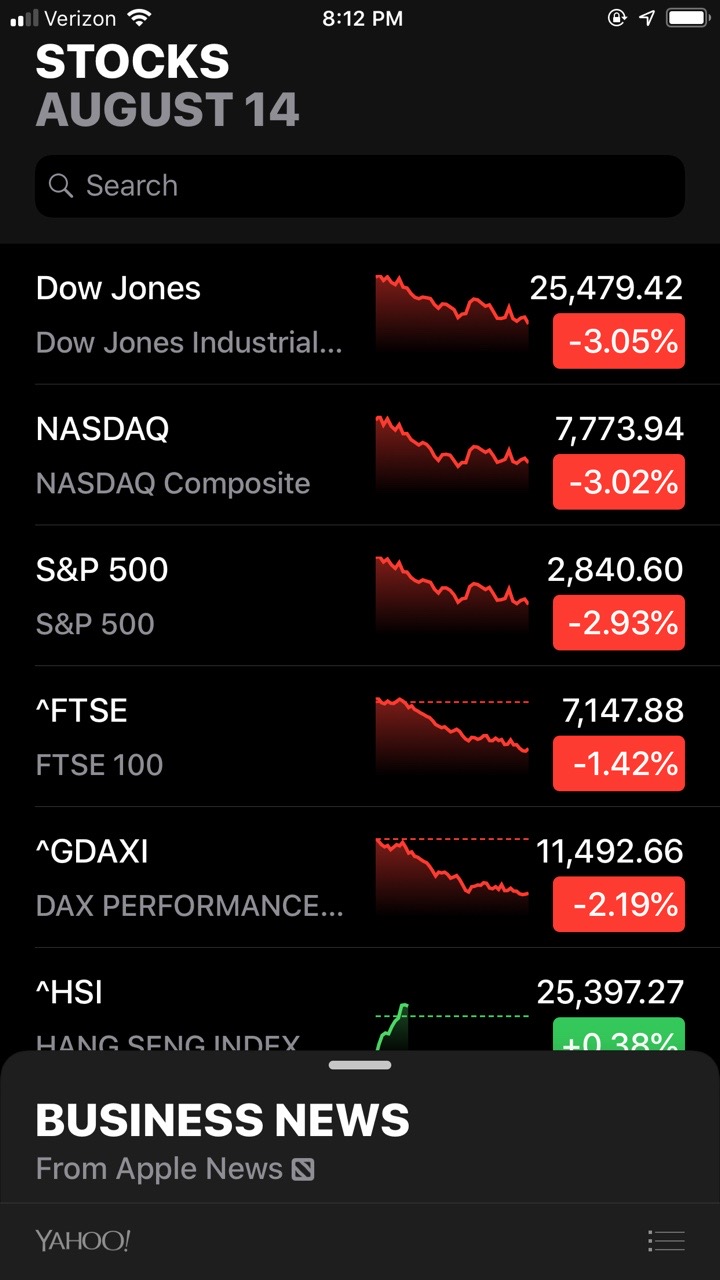This screenshot has width=720, height=1280.
Task: Toggle Dow Jones -3.05% change badge
Action: pyautogui.click(x=618, y=342)
